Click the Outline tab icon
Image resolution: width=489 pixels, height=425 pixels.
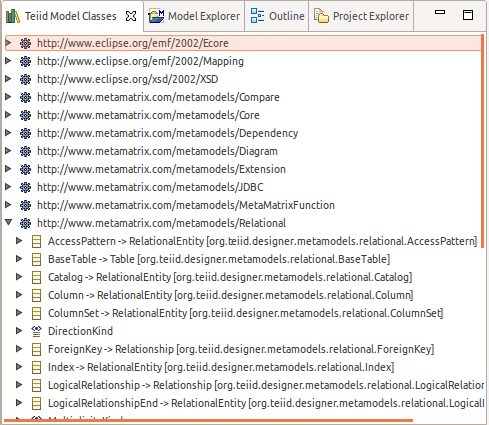257,16
